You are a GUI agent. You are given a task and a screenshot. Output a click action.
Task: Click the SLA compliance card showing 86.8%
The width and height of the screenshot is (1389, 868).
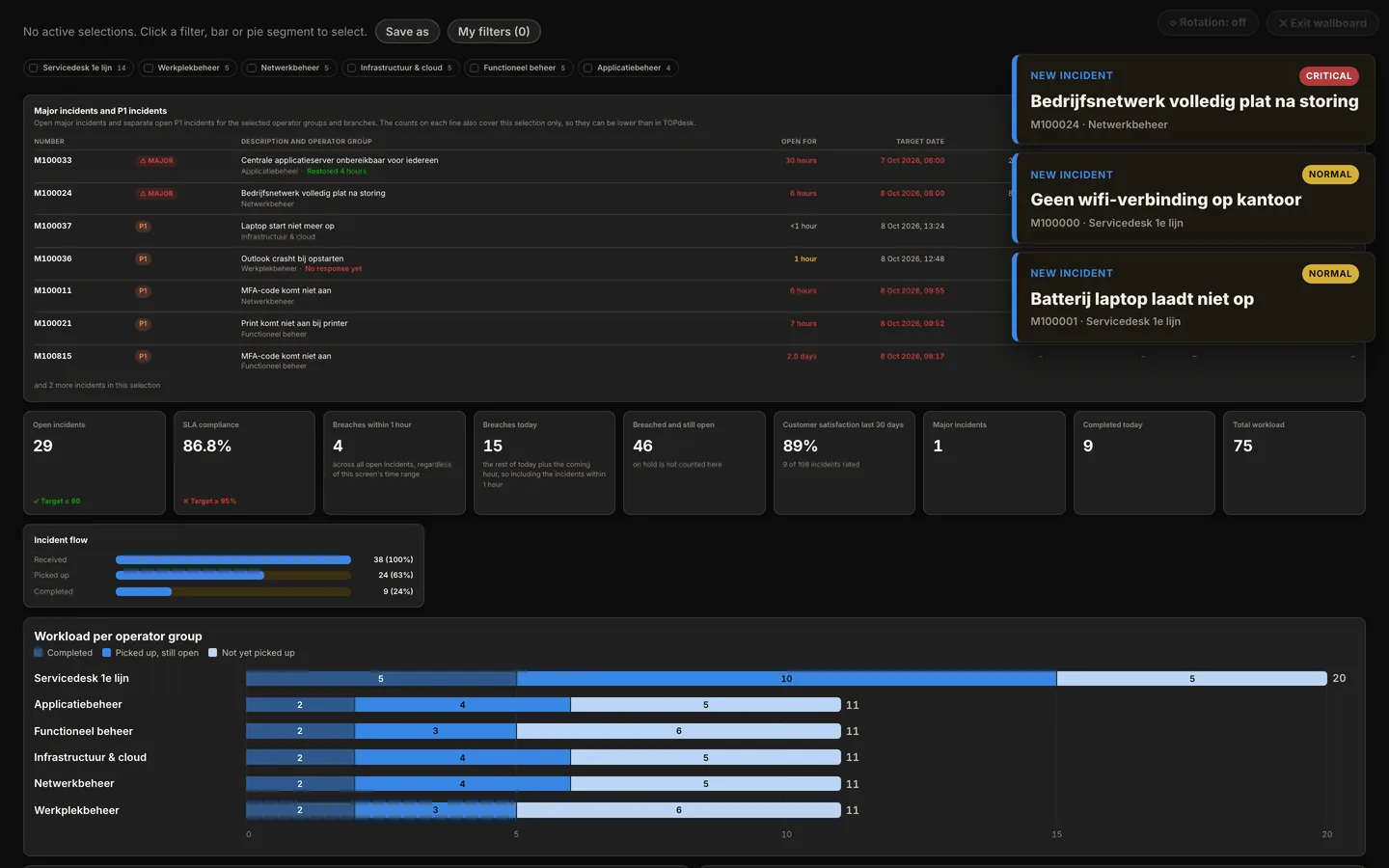pyautogui.click(x=244, y=463)
